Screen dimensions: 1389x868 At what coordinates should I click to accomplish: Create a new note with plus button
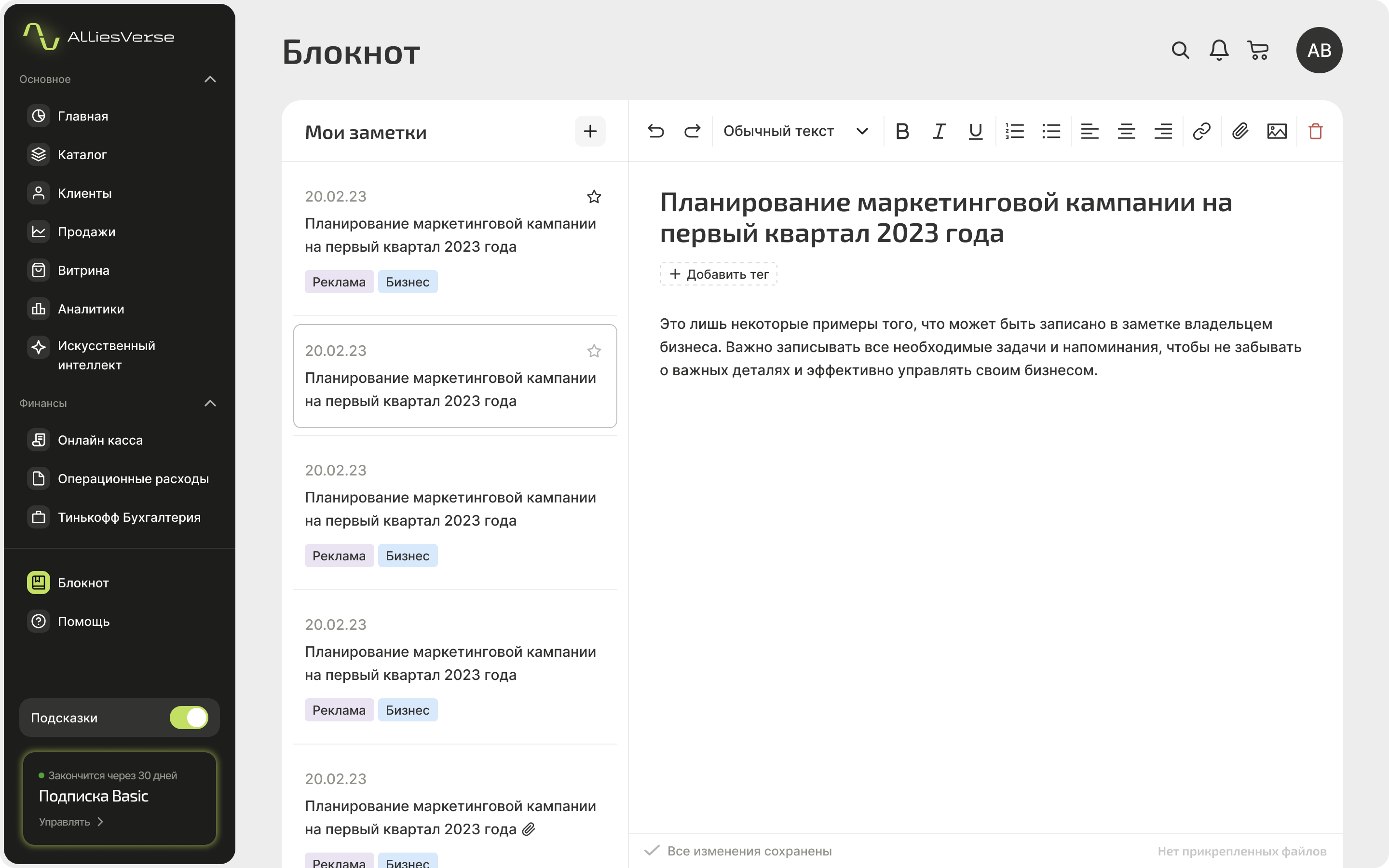click(x=590, y=132)
